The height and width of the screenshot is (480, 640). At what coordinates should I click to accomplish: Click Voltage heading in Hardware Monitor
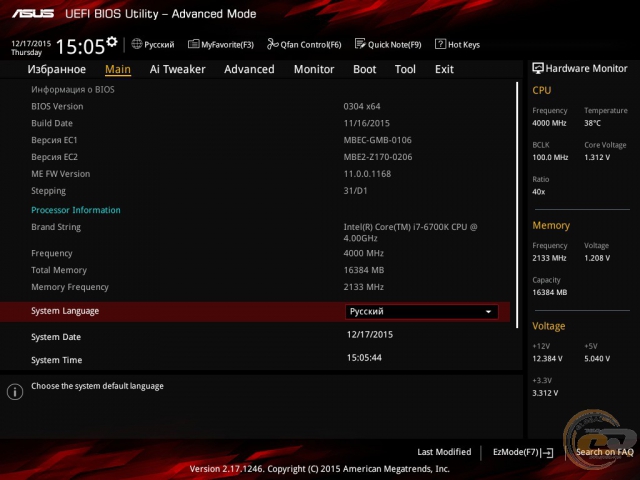click(549, 326)
